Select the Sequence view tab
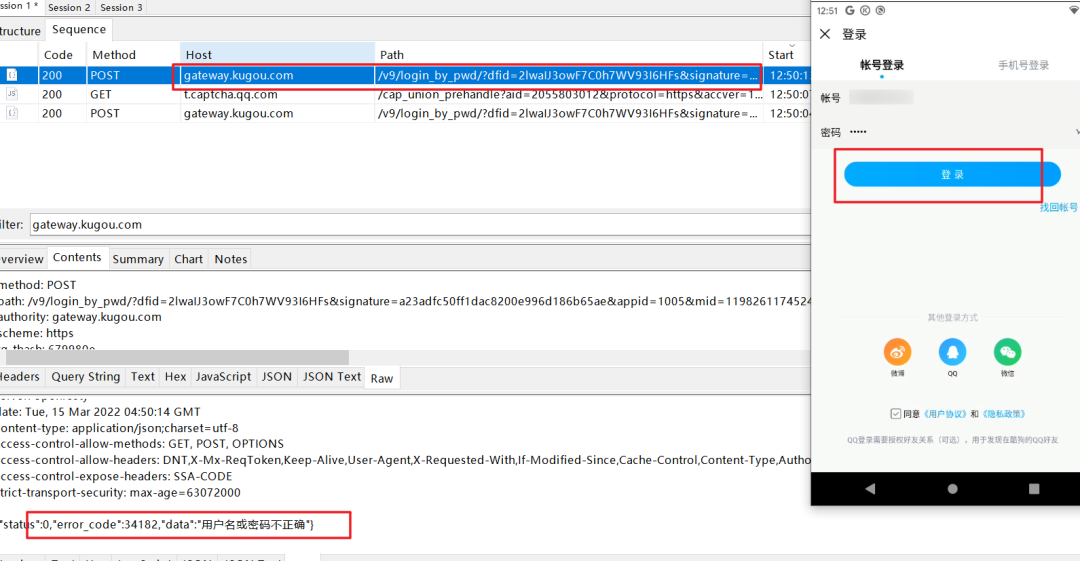1080x561 pixels. point(79,30)
